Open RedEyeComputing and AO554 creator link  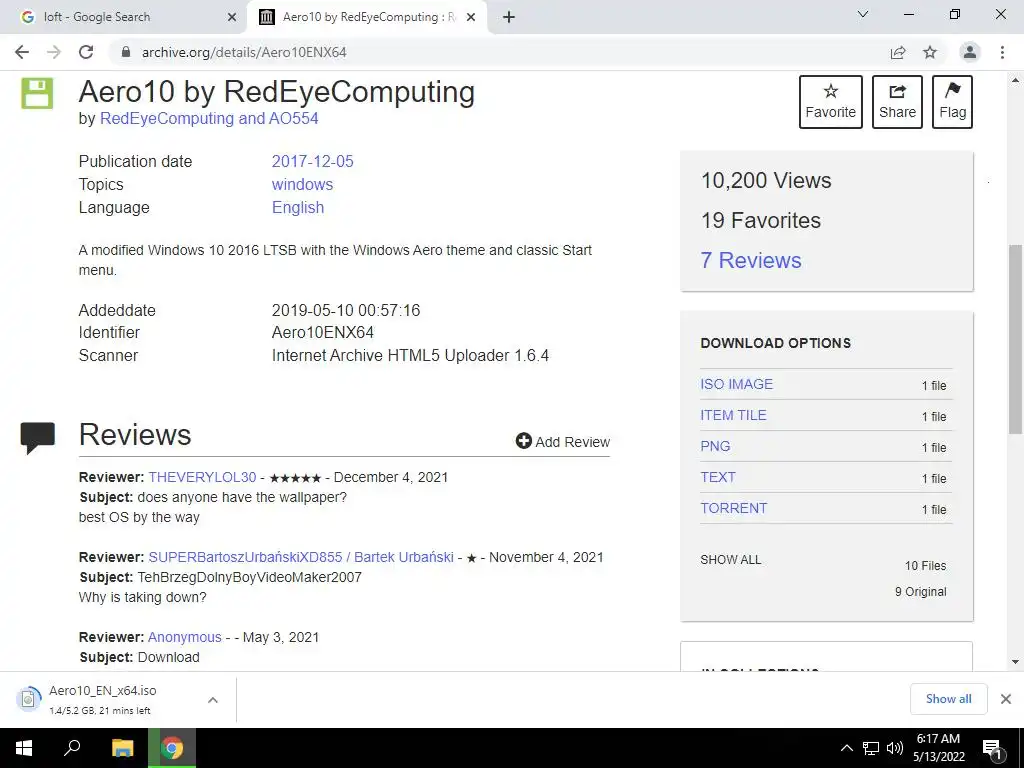tap(209, 119)
